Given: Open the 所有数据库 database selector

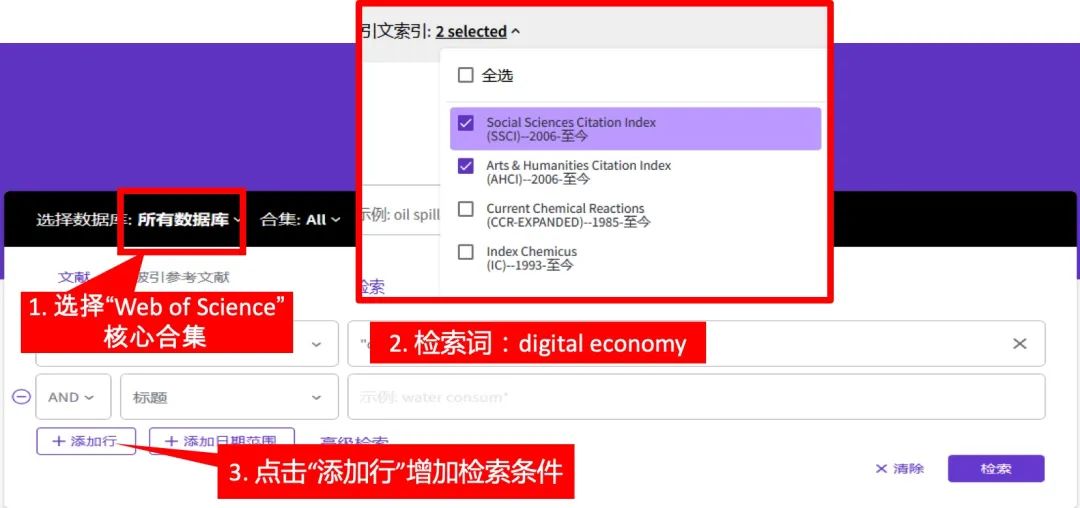Looking at the screenshot, I should click(188, 220).
